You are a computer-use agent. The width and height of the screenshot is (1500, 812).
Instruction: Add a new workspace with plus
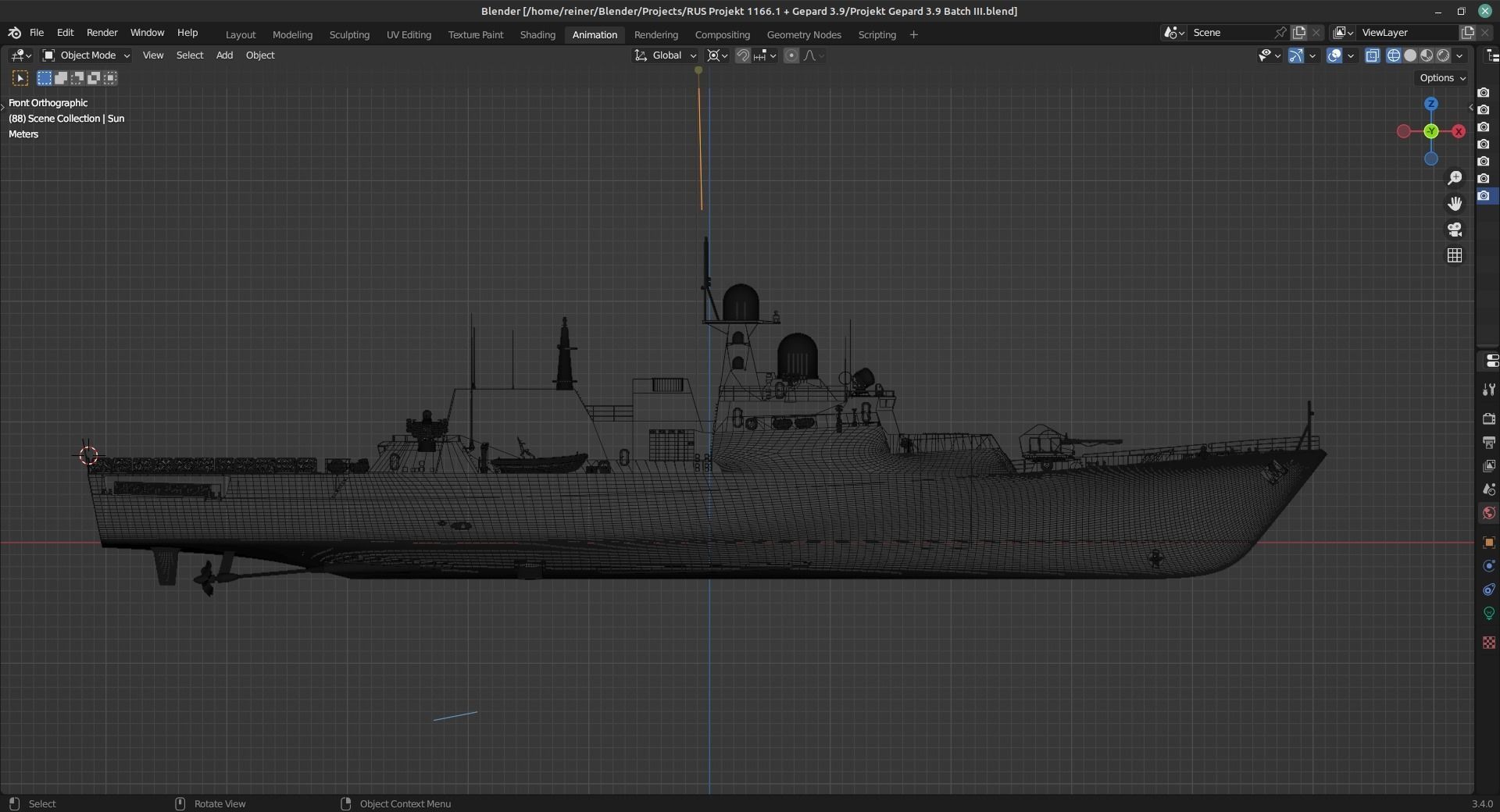tap(913, 35)
